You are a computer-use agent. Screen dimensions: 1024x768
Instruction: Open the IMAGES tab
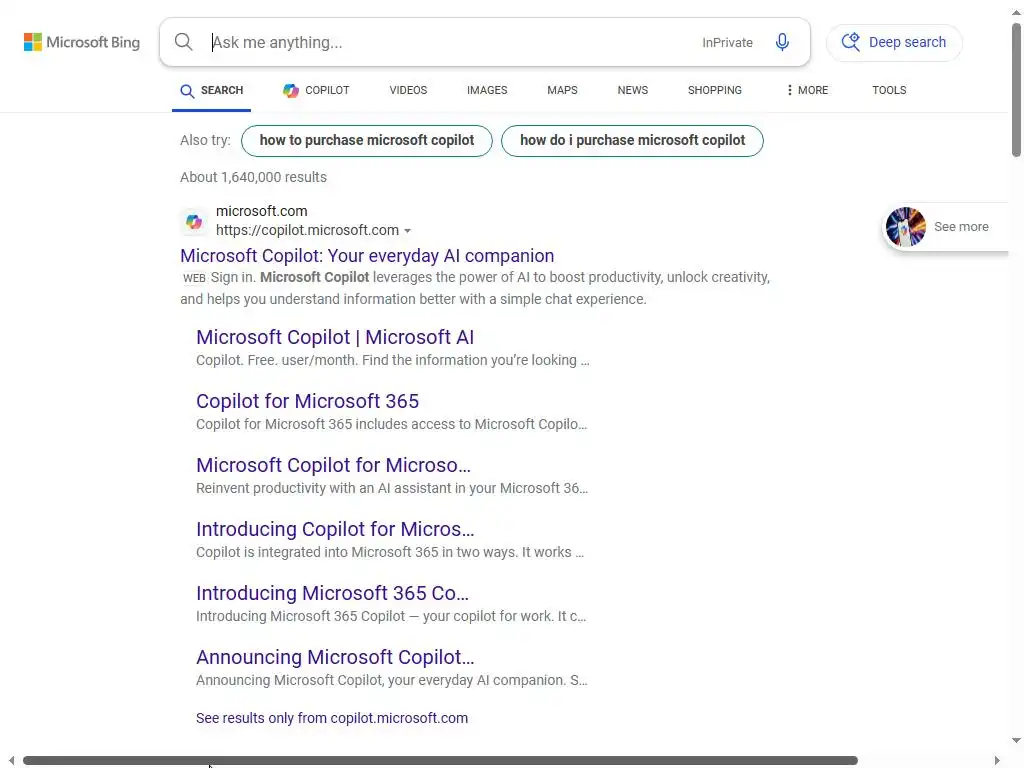click(487, 90)
